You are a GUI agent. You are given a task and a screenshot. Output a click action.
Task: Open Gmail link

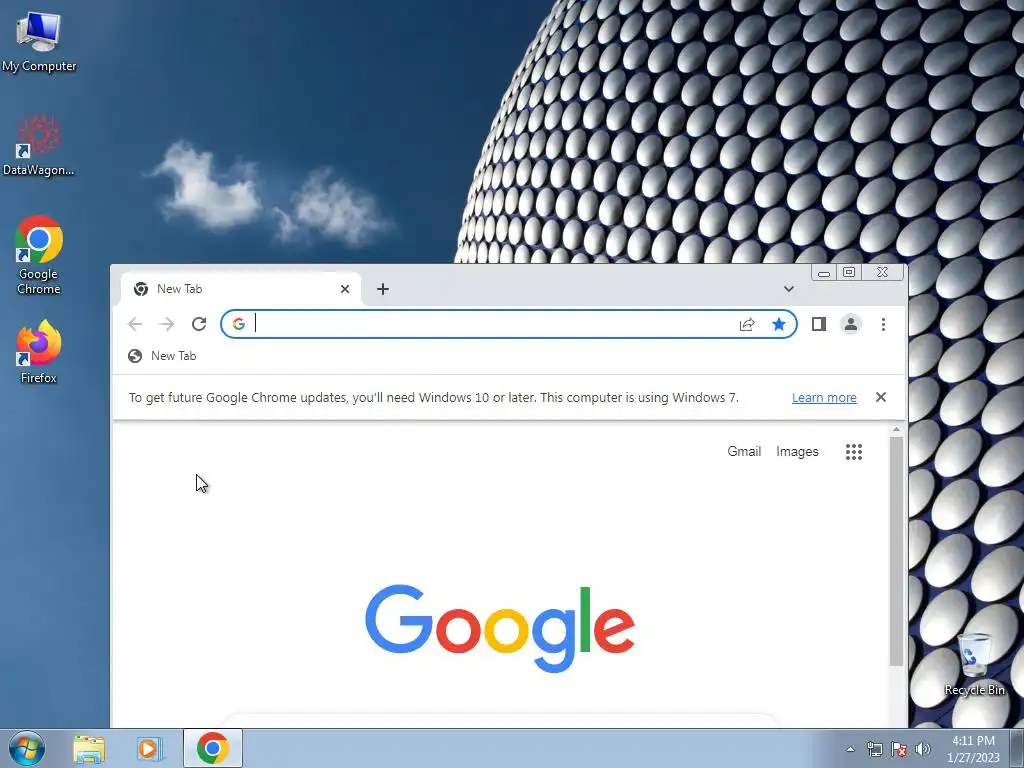tap(744, 452)
